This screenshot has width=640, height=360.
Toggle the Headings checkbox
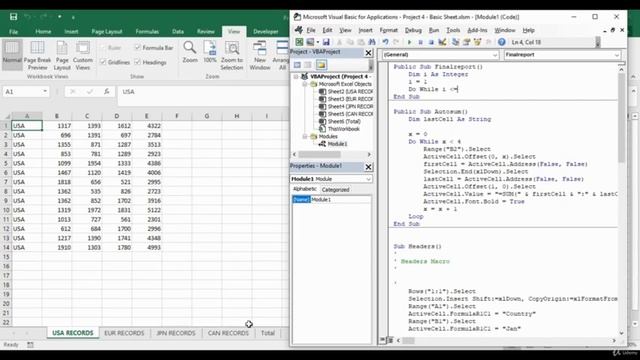pyautogui.click(x=138, y=62)
